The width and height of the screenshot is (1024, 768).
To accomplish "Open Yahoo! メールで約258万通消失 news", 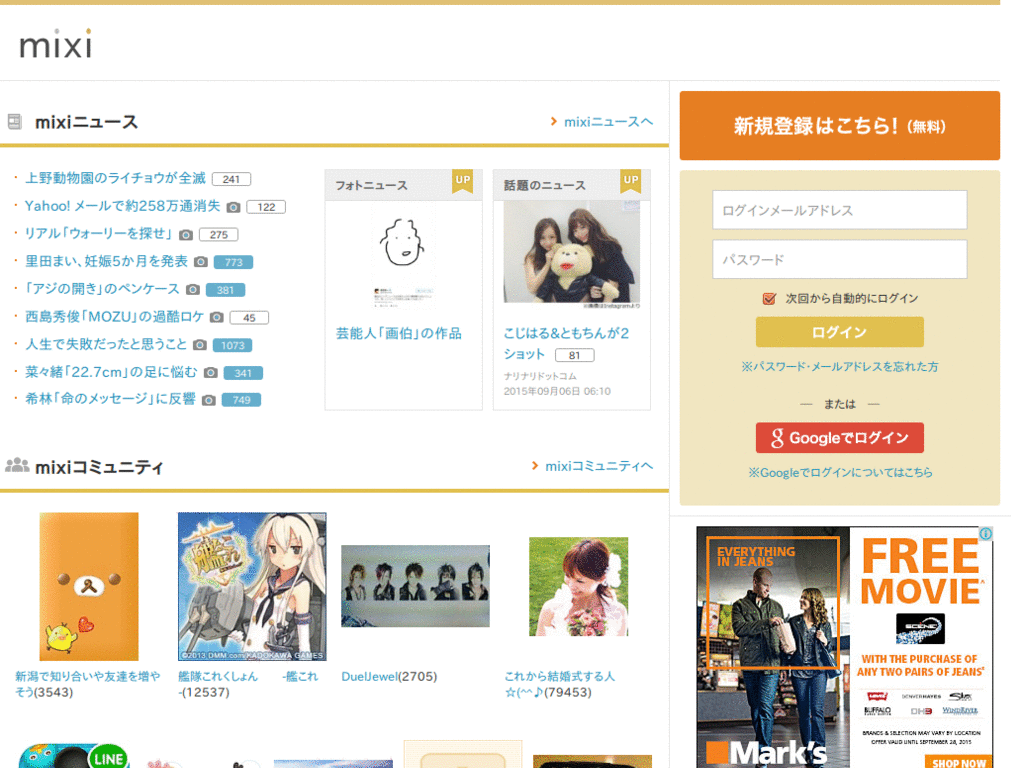I will [x=123, y=206].
